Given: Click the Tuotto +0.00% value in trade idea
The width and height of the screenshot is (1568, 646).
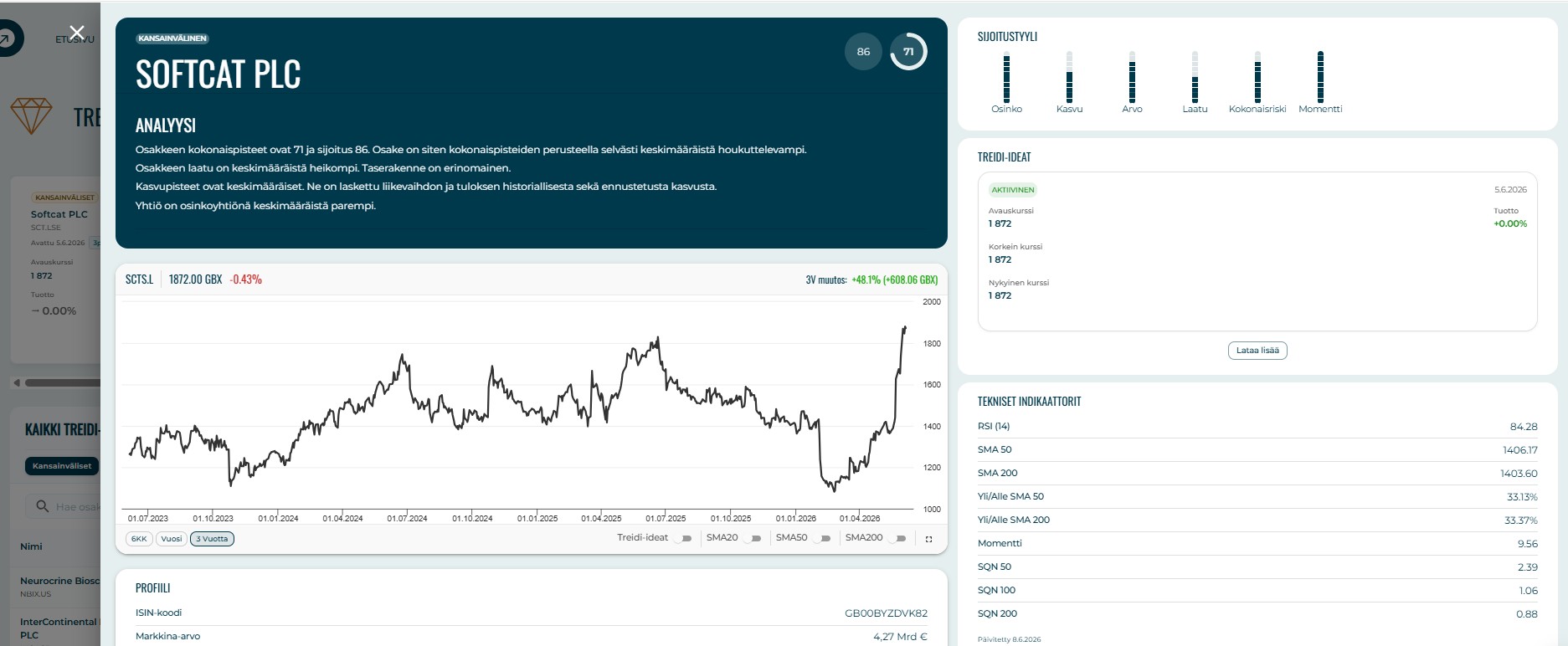Looking at the screenshot, I should click(x=1510, y=223).
